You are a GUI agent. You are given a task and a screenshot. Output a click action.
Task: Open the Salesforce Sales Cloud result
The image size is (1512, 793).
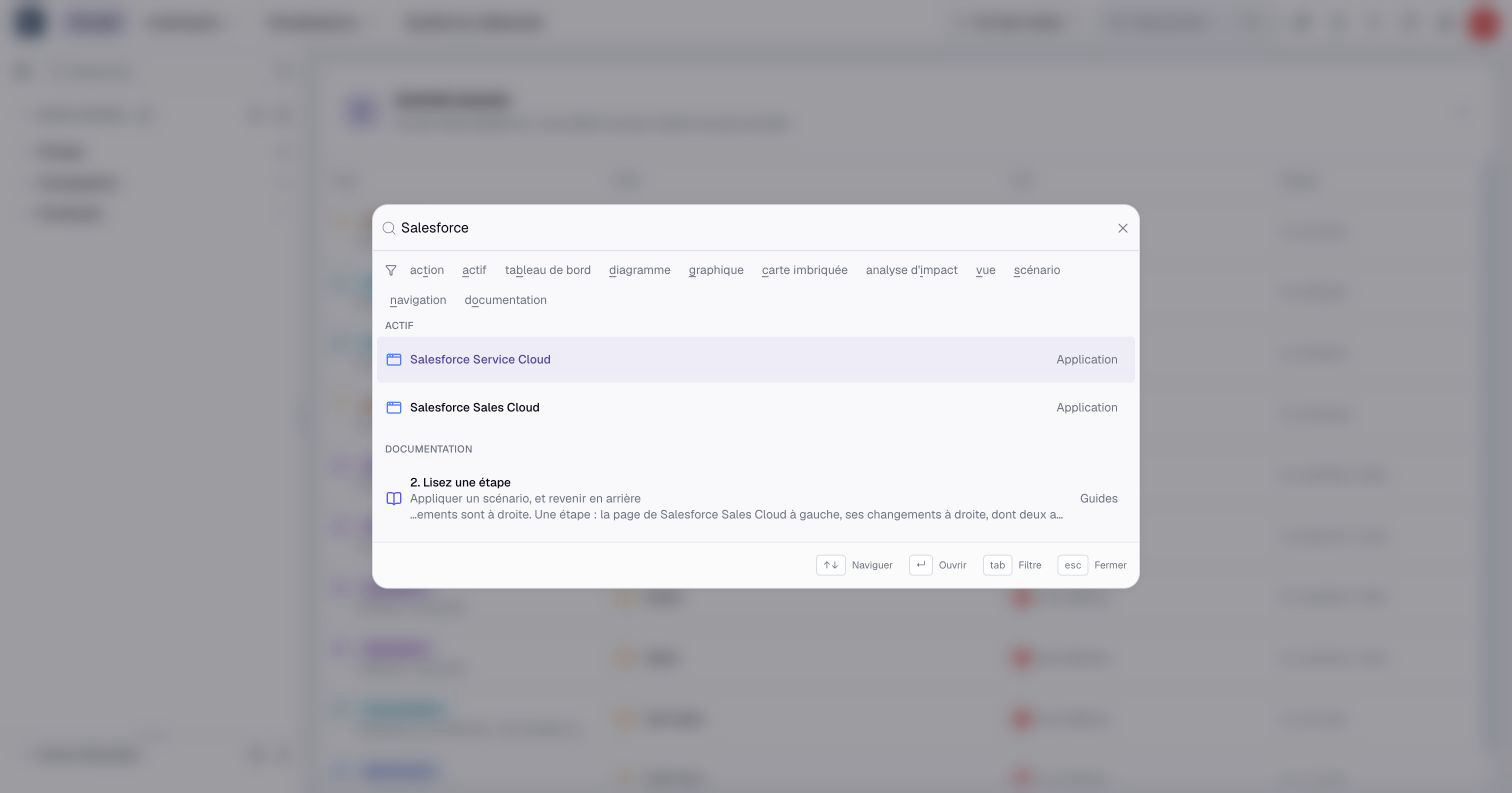756,408
